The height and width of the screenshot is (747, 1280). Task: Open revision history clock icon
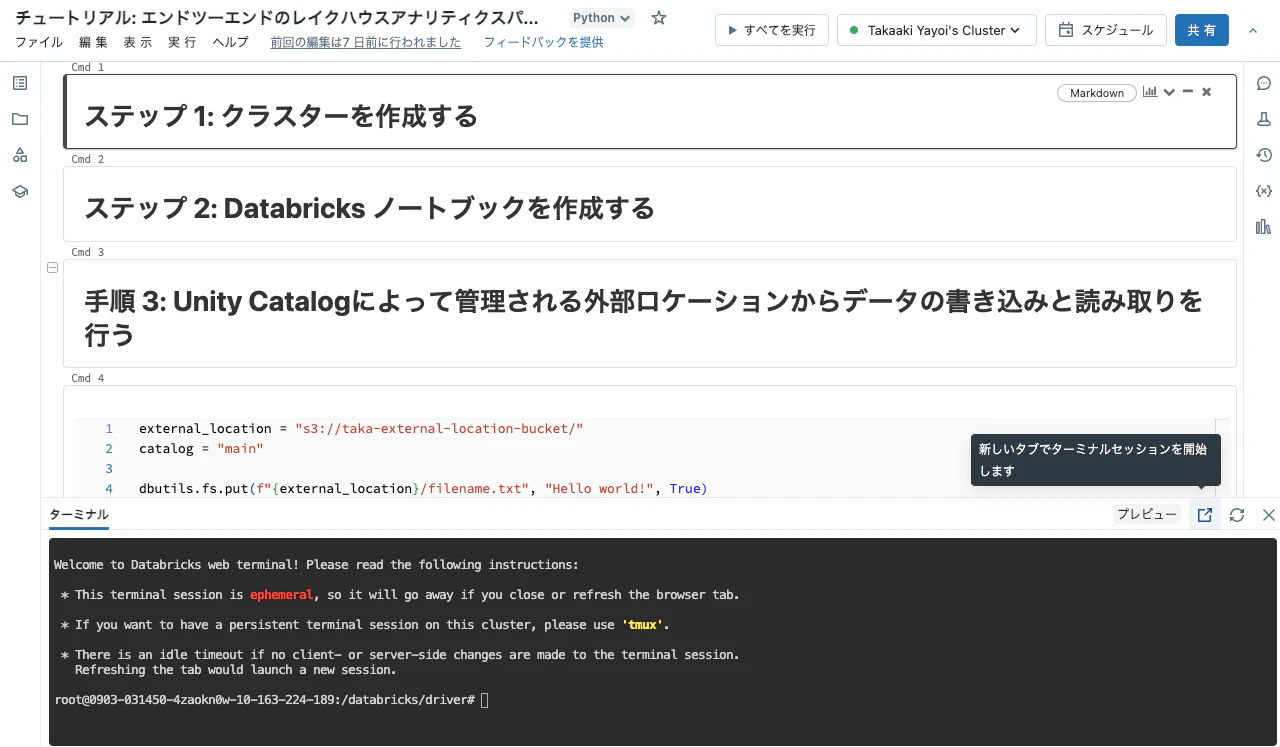[x=1263, y=155]
